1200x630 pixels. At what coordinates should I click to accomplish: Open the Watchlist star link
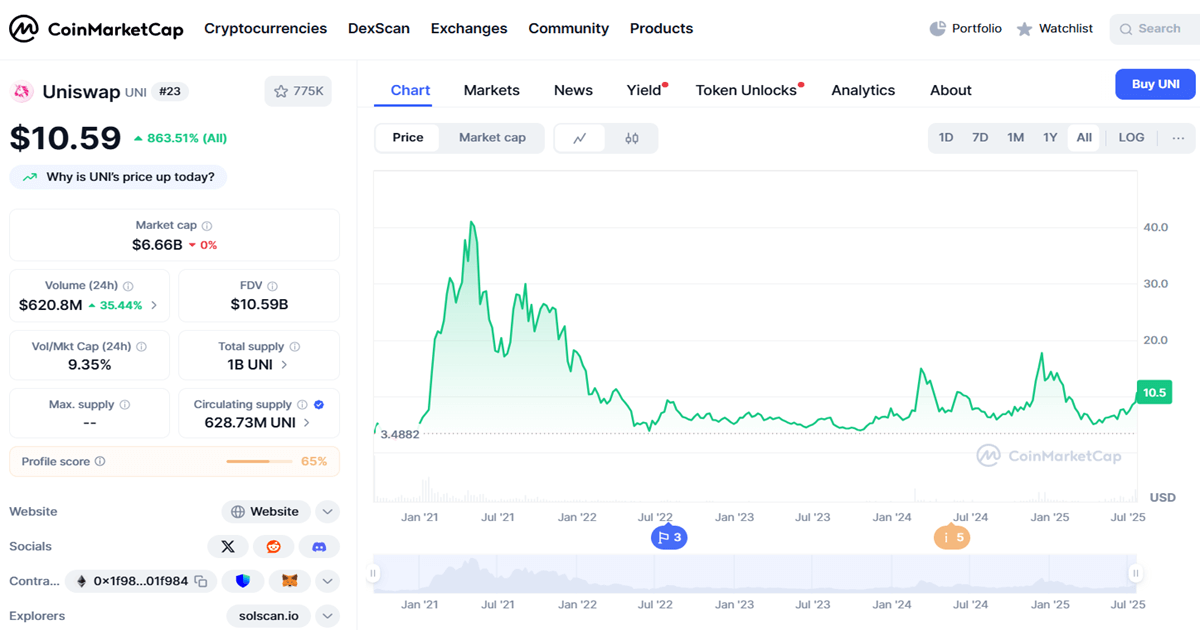[1054, 29]
